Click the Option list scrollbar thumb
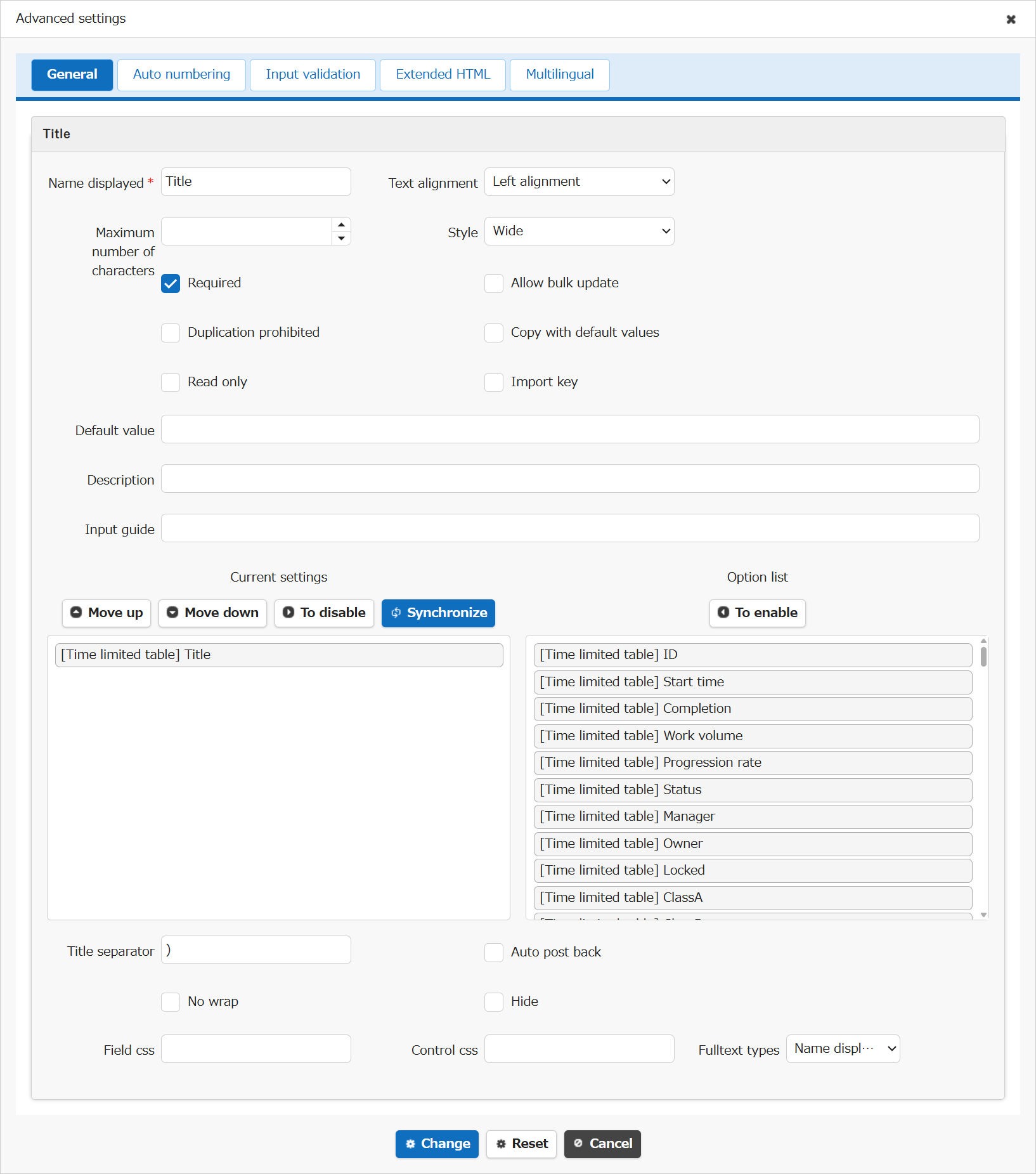Screen dimensions: 1036x1174 tap(983, 656)
